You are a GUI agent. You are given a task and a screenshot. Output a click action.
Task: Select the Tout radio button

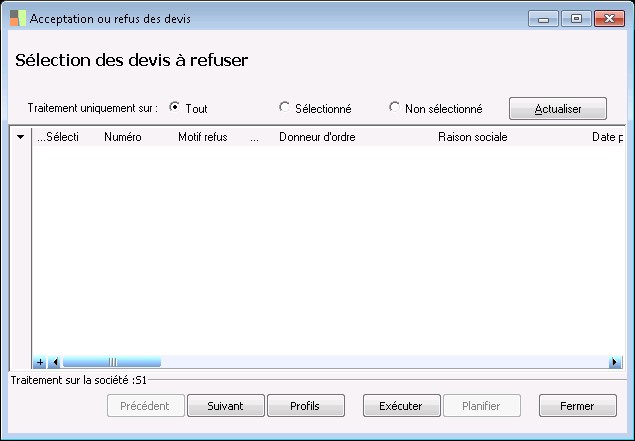point(174,107)
